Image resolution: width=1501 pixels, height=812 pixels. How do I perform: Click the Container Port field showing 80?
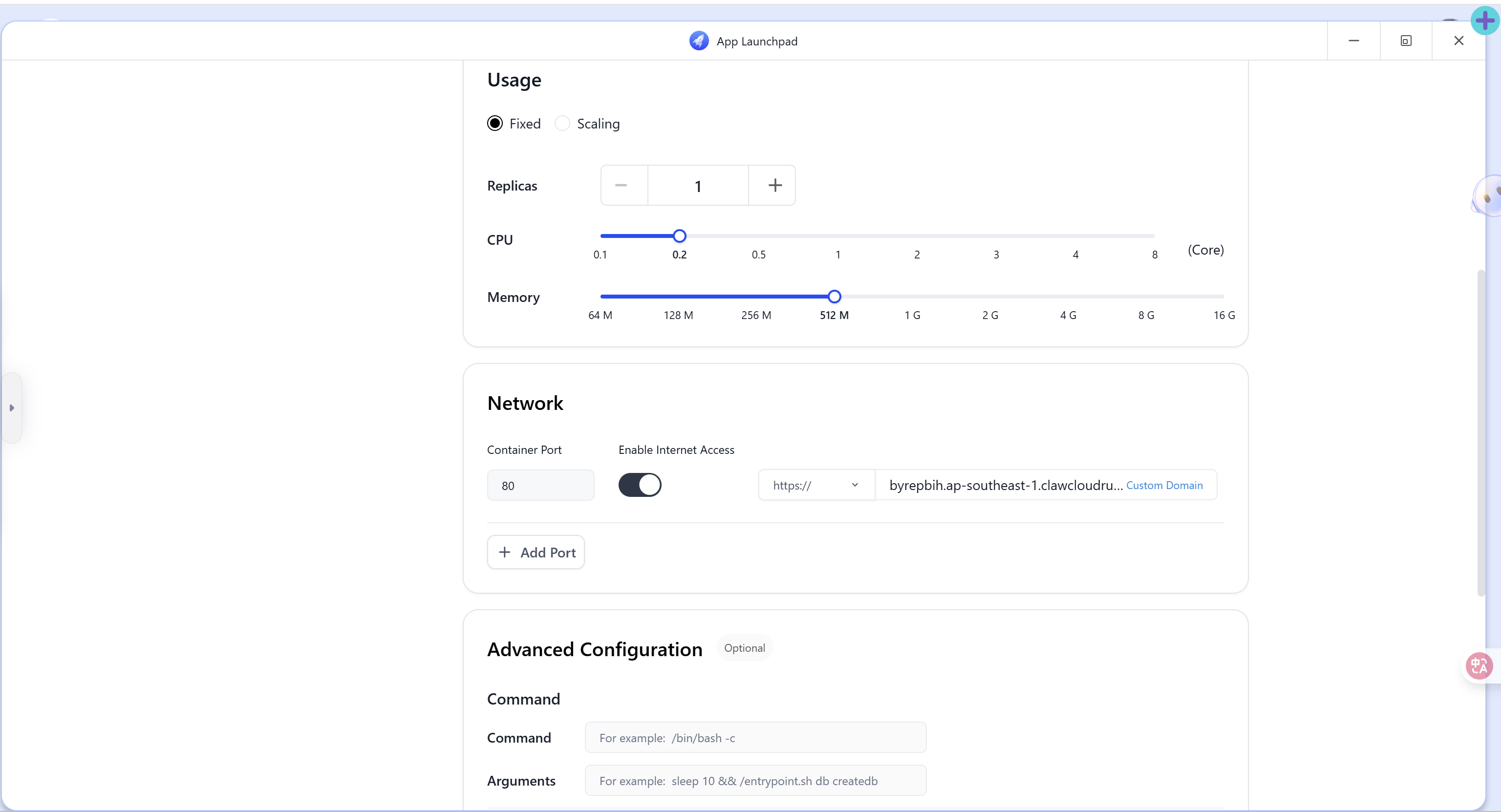(540, 485)
